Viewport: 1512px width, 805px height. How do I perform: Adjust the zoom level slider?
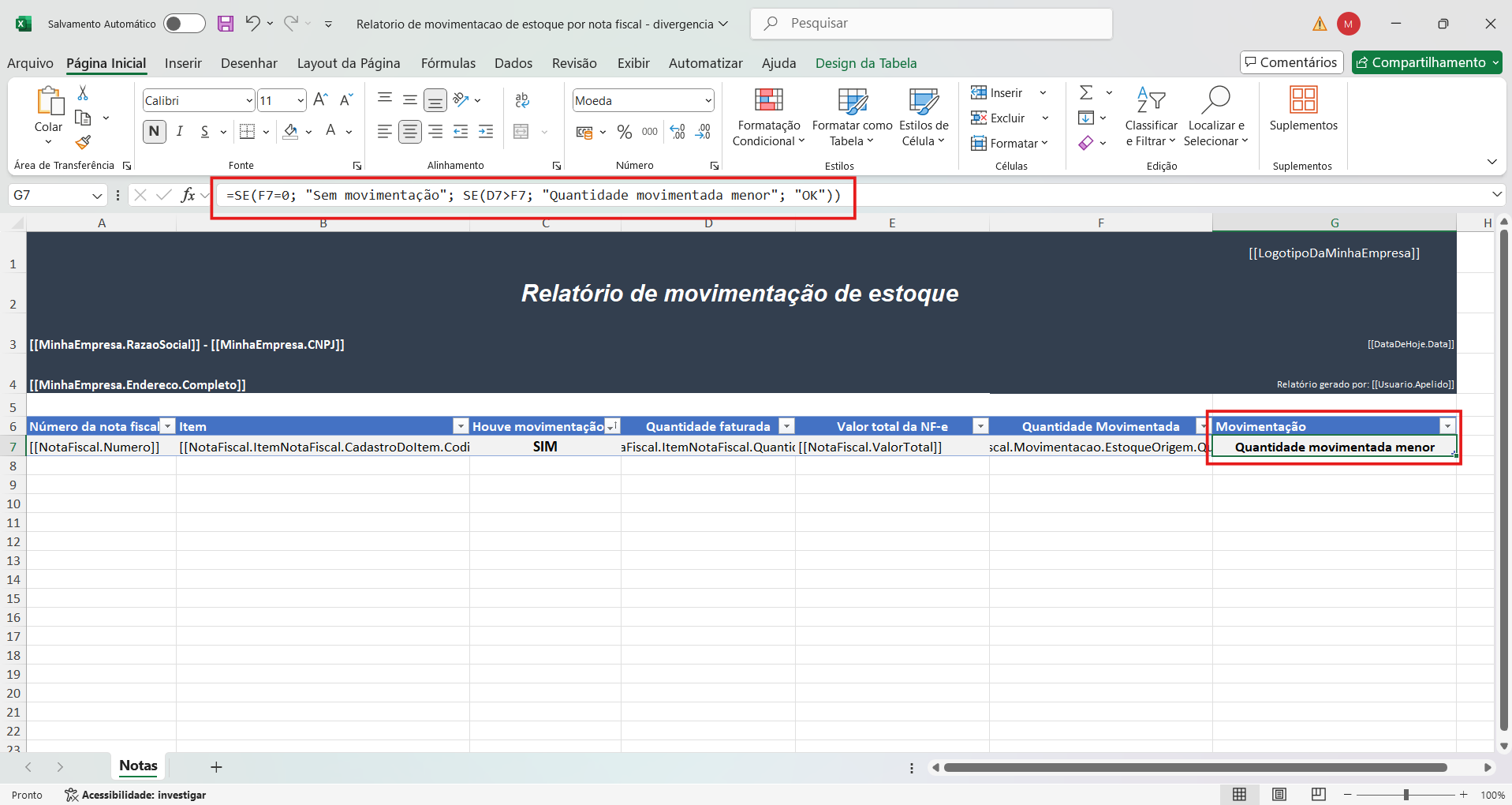tap(1406, 795)
